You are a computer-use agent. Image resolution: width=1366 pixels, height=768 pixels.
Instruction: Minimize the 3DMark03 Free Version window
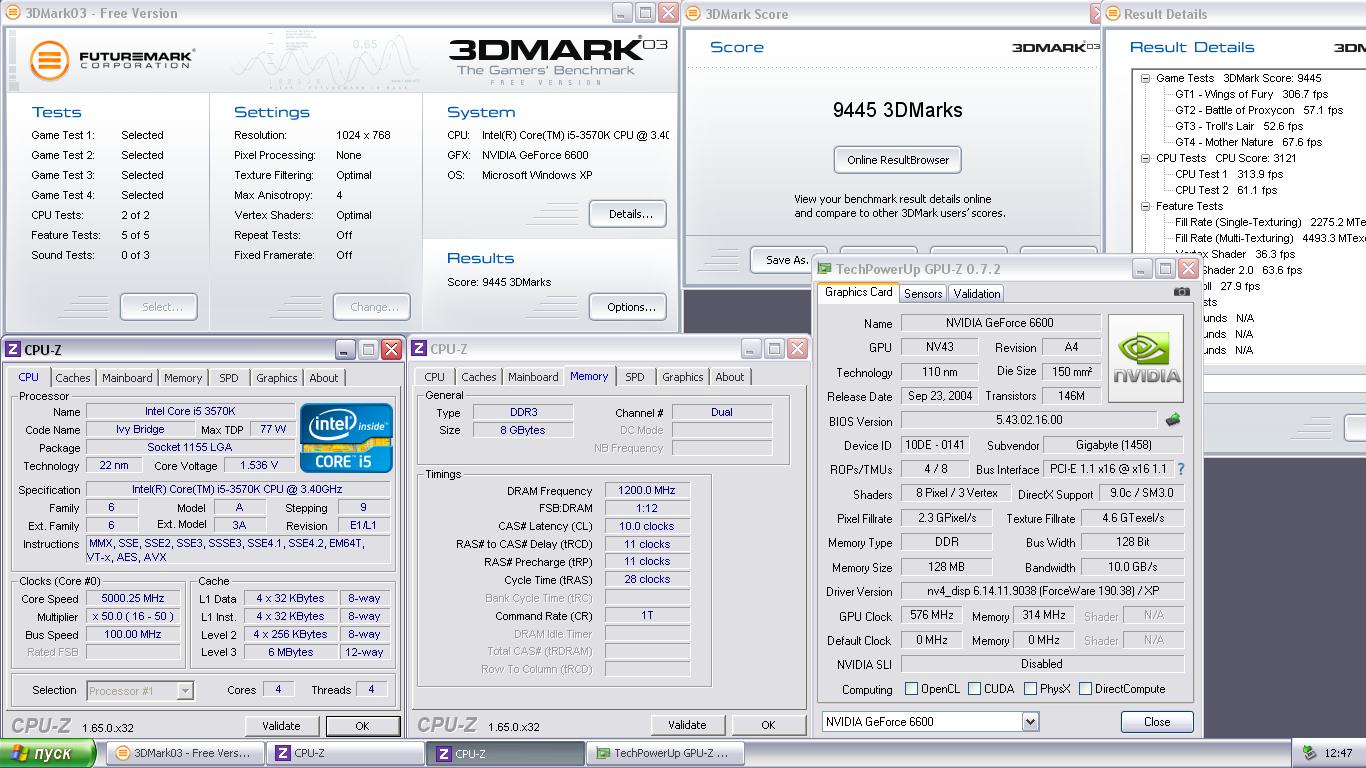[621, 13]
